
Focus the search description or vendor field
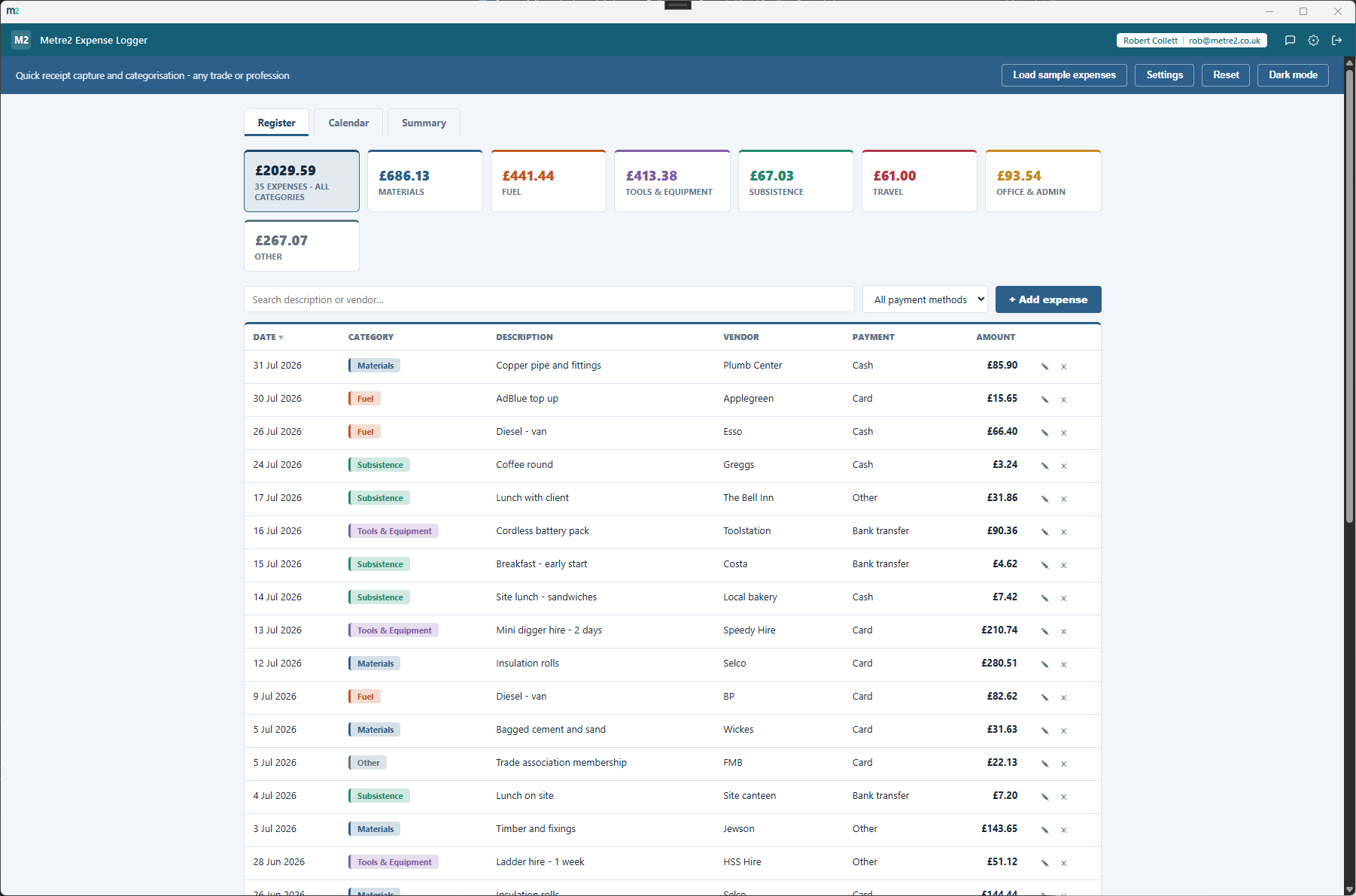(x=549, y=299)
